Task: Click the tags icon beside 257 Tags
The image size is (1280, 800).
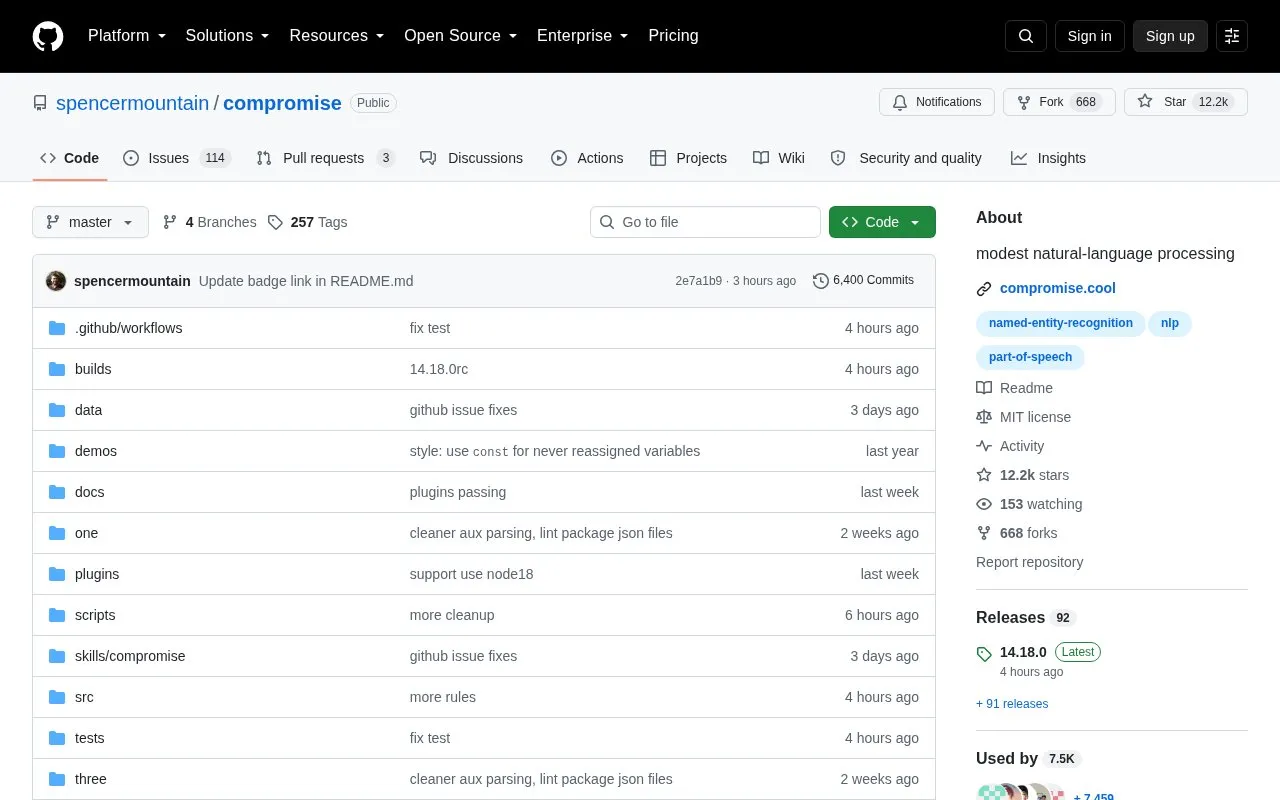Action: pos(275,222)
